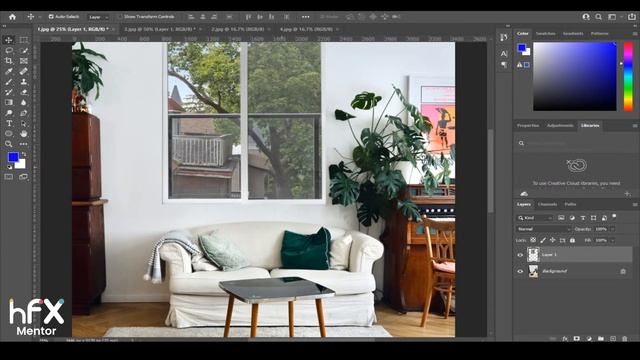The width and height of the screenshot is (640, 360).
Task: Enable Show Transform Controls checkbox
Action: [120, 17]
